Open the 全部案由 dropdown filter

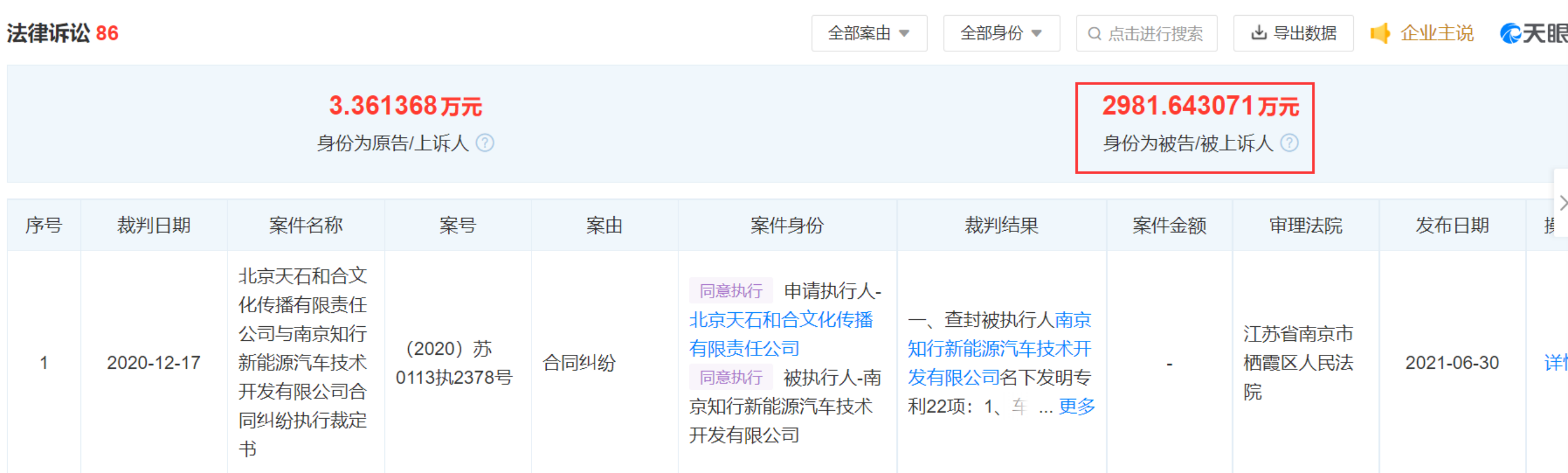[x=869, y=33]
